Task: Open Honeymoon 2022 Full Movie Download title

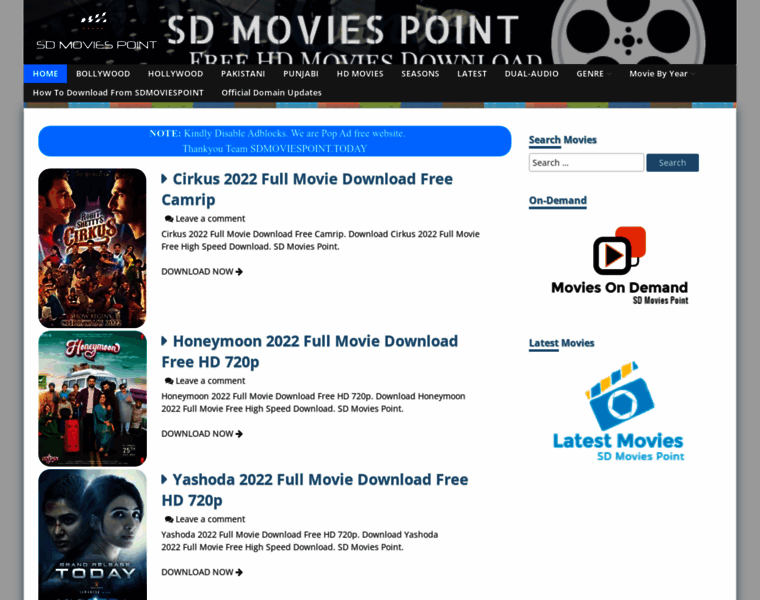Action: [310, 352]
